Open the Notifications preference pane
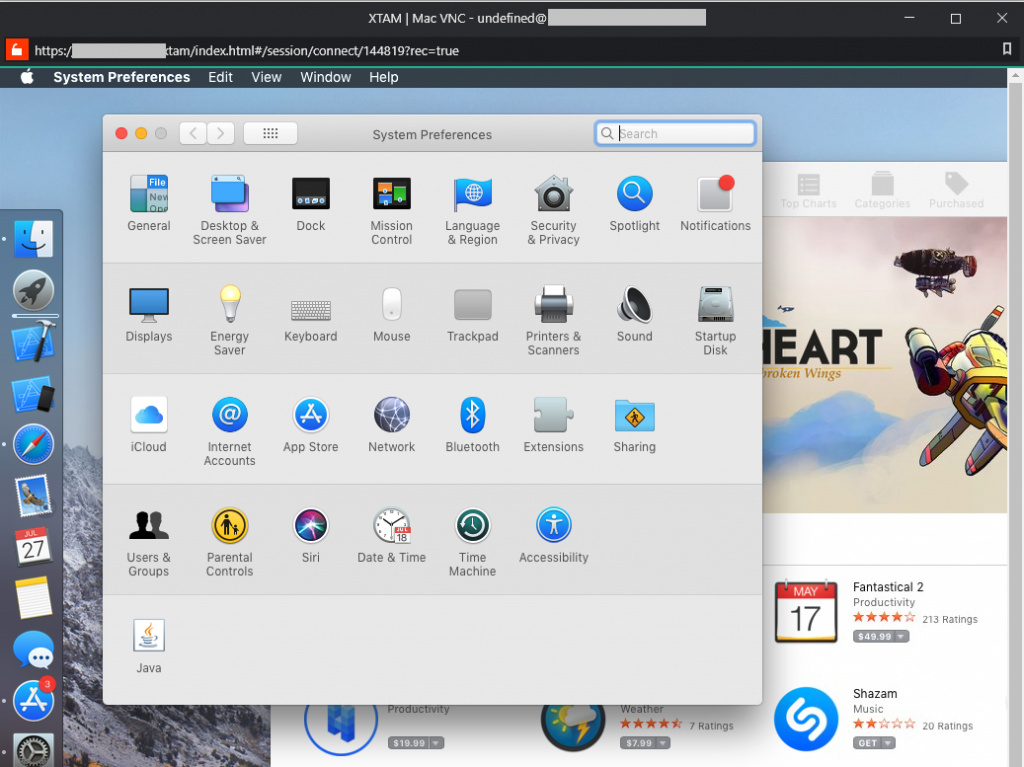The image size is (1024, 767). [715, 197]
